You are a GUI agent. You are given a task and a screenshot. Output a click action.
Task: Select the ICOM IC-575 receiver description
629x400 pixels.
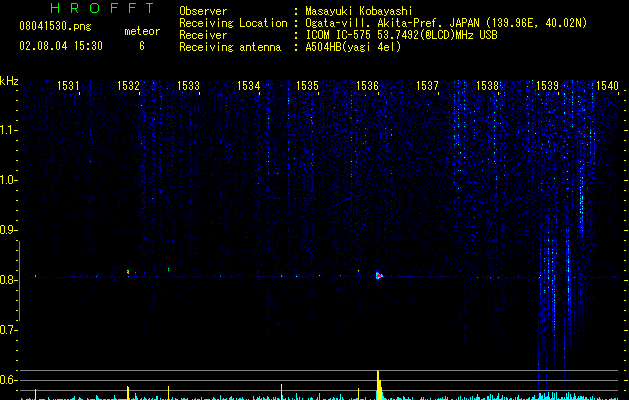click(401, 35)
